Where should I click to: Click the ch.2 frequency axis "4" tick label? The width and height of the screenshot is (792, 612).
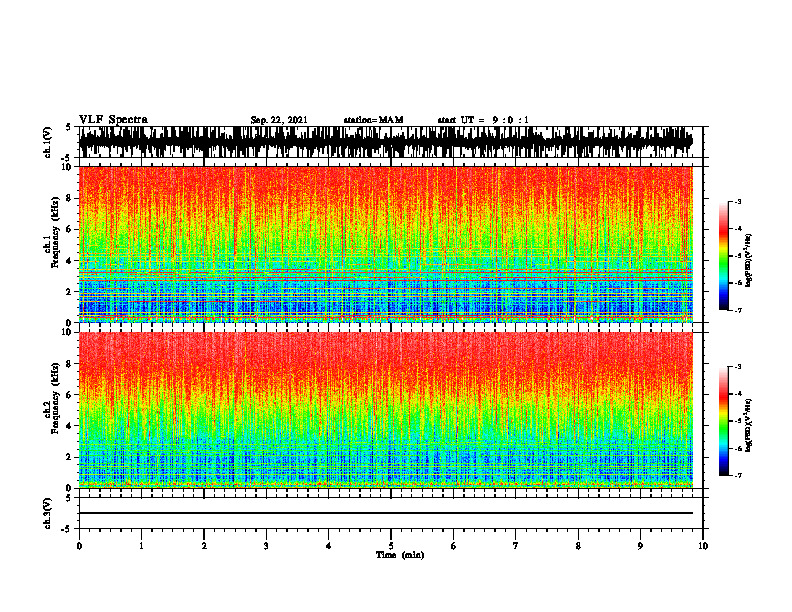point(69,426)
